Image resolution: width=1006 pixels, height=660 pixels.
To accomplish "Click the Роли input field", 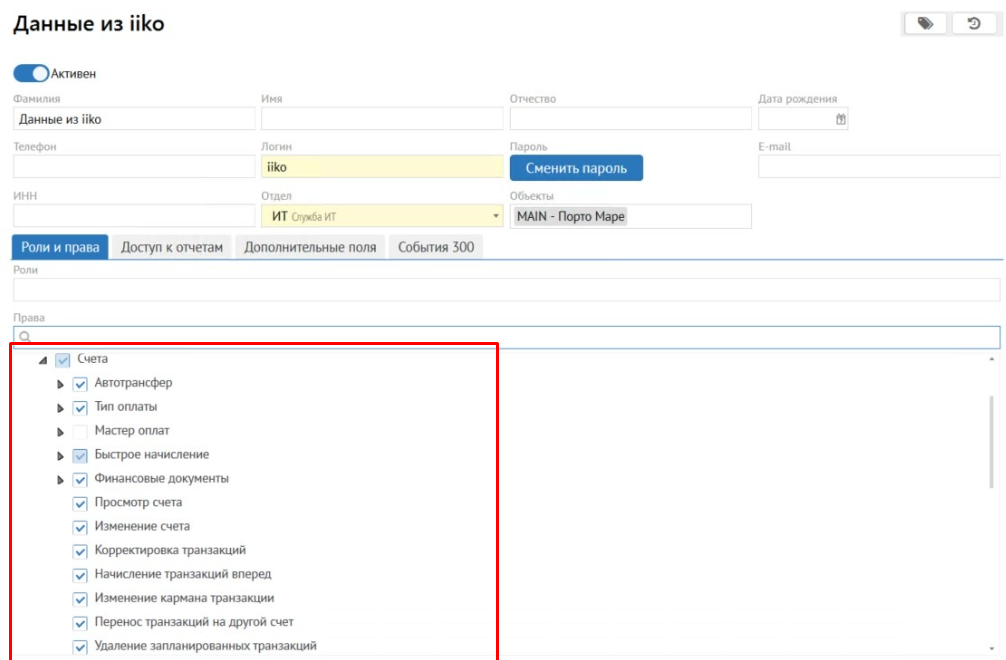I will pyautogui.click(x=507, y=290).
